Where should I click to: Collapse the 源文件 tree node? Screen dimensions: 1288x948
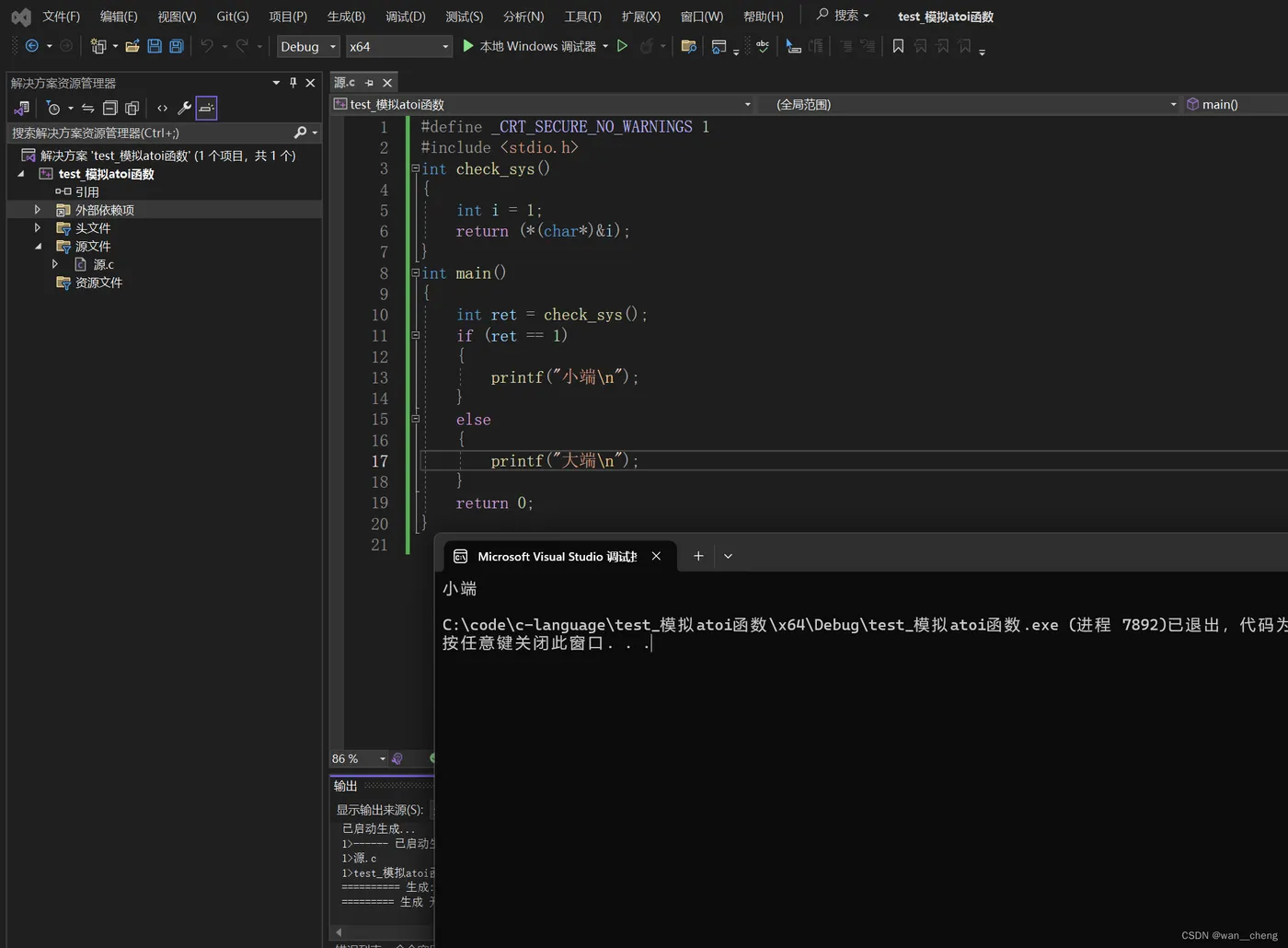38,246
